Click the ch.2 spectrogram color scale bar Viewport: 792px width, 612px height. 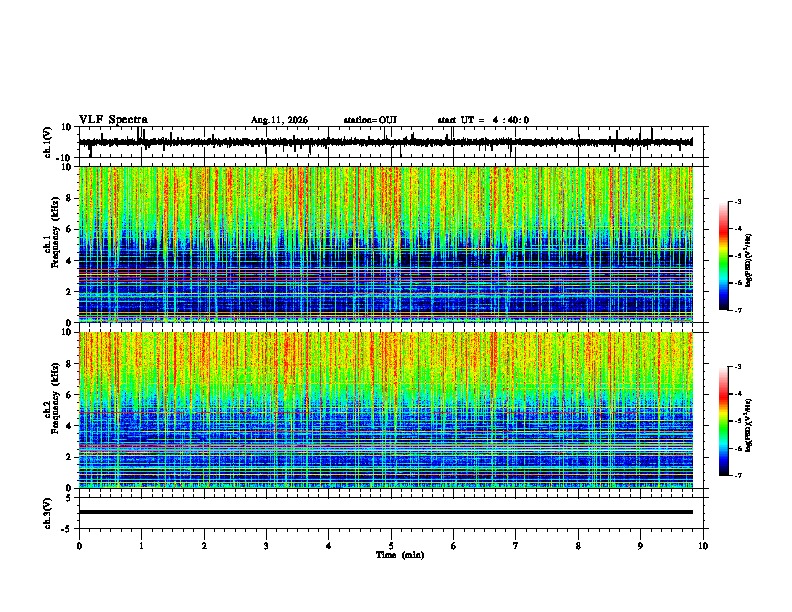(724, 421)
